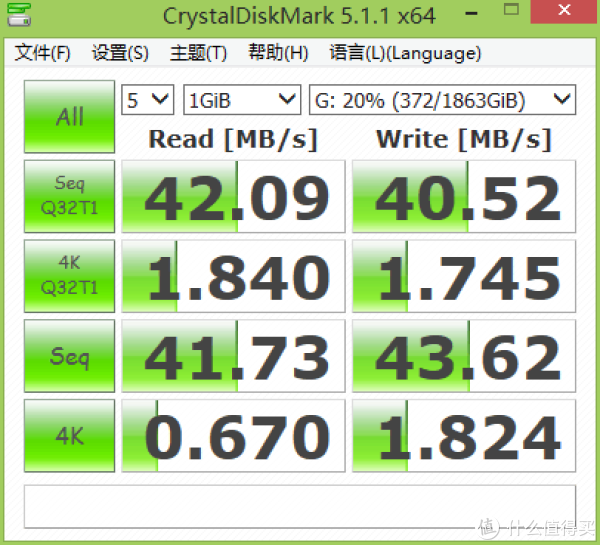600x545 pixels.
Task: Select the Seq read result 41.73
Action: (x=233, y=356)
